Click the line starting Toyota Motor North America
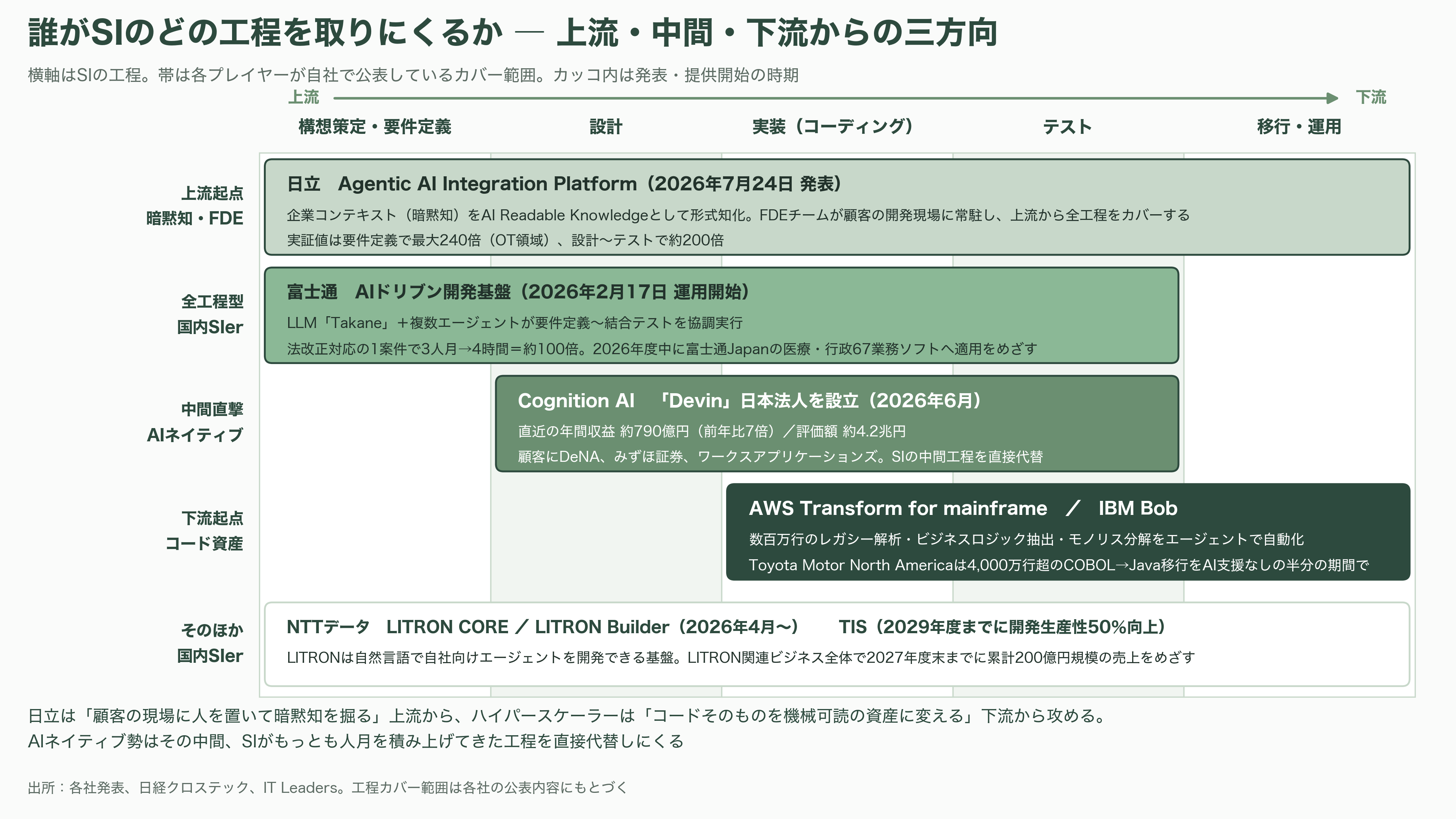Screen dimensions: 1456x819 (1059, 565)
